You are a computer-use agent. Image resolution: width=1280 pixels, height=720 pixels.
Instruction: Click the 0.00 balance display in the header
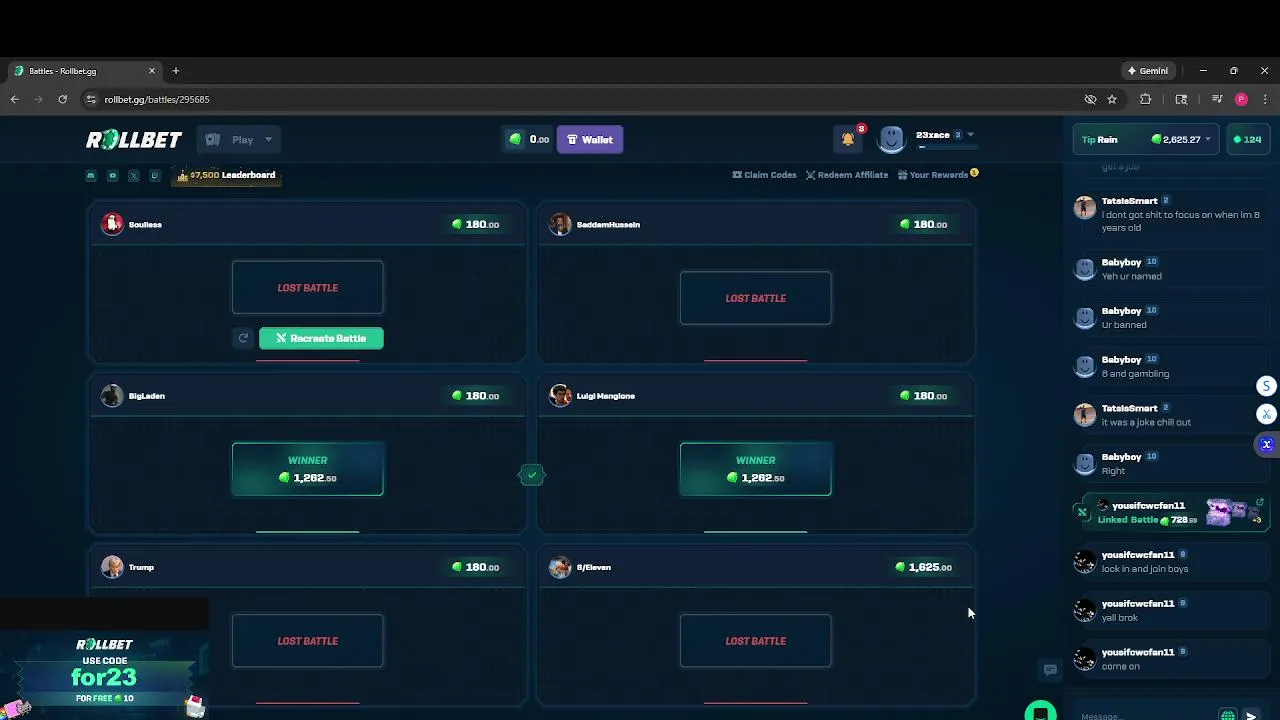click(x=540, y=140)
